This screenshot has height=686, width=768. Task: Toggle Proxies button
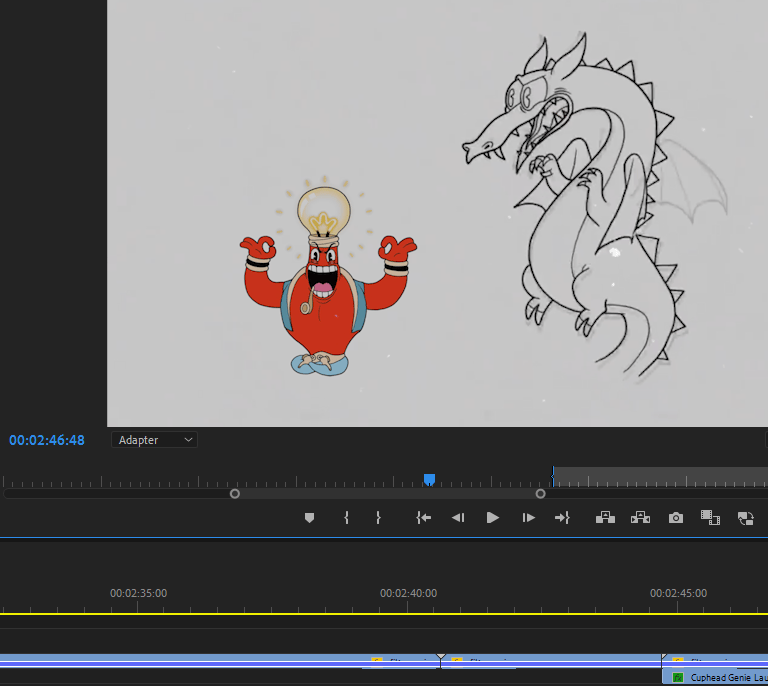(745, 518)
